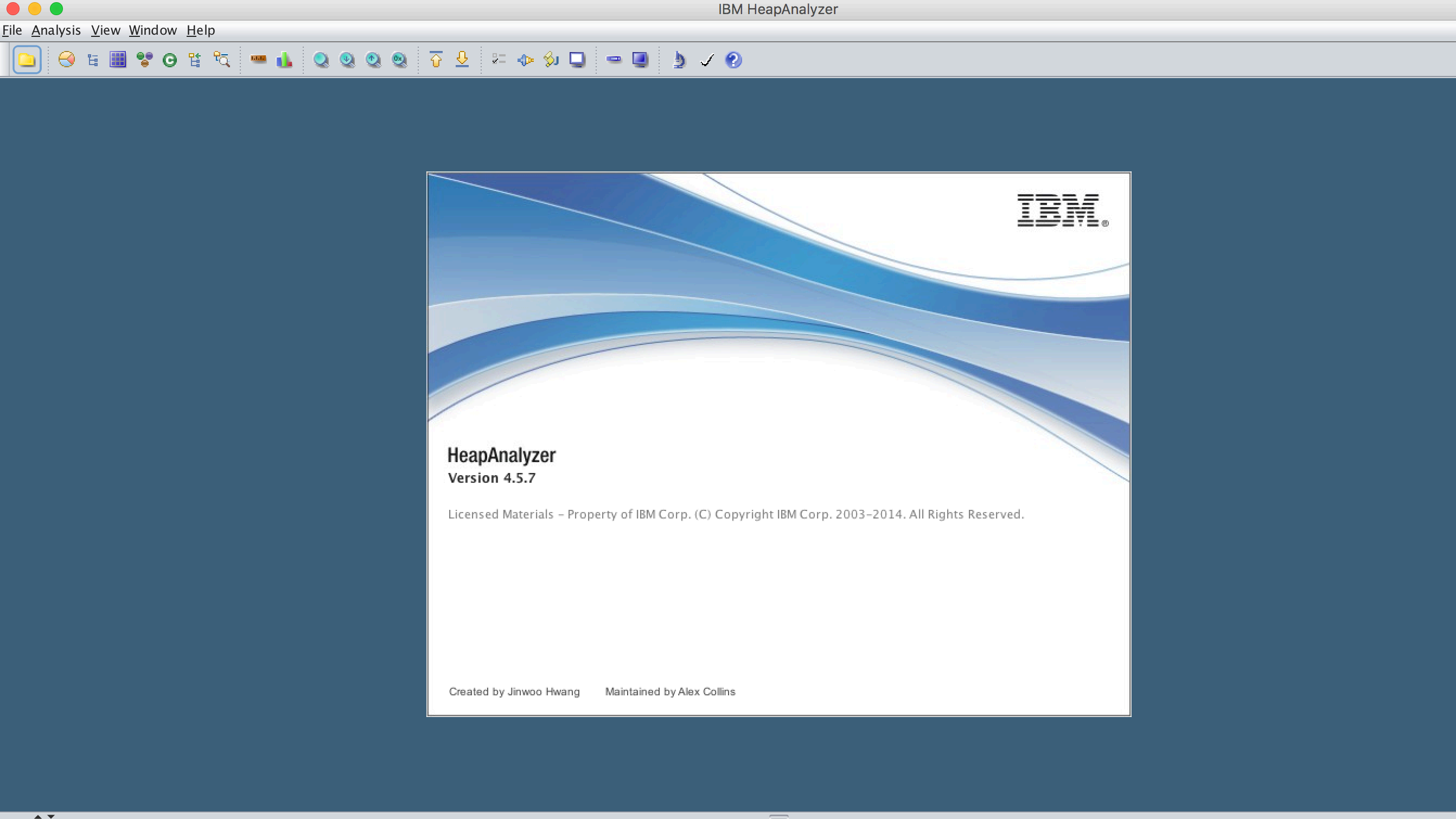The height and width of the screenshot is (819, 1456).
Task: Open the File menu
Action: [x=12, y=30]
